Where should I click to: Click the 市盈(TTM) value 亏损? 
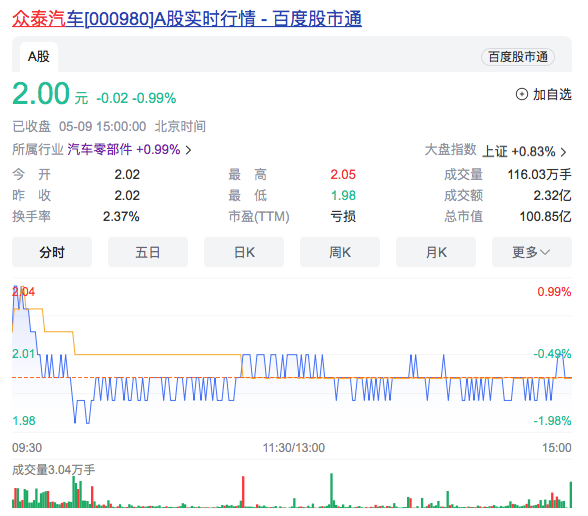click(343, 216)
